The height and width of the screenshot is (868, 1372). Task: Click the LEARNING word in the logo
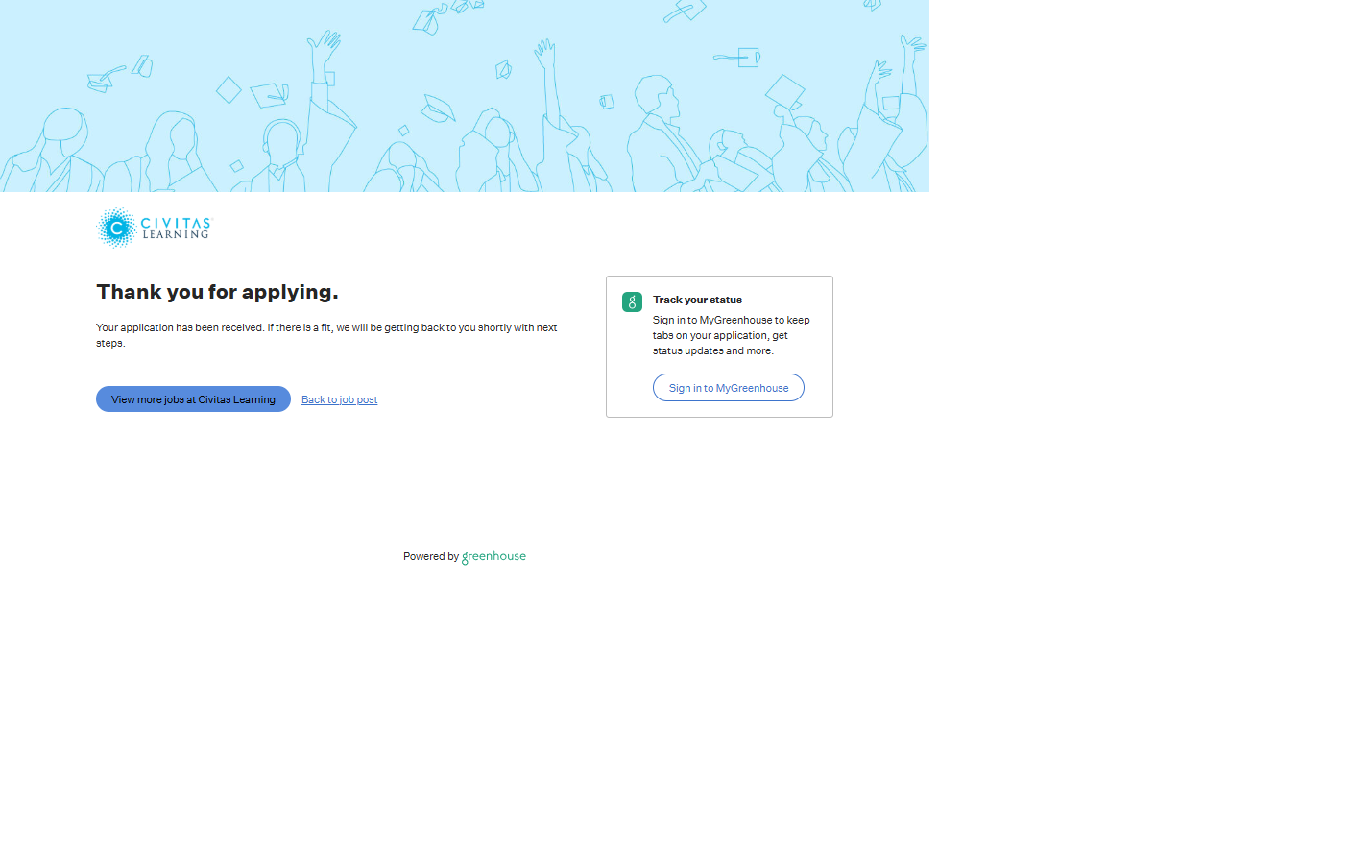point(176,234)
